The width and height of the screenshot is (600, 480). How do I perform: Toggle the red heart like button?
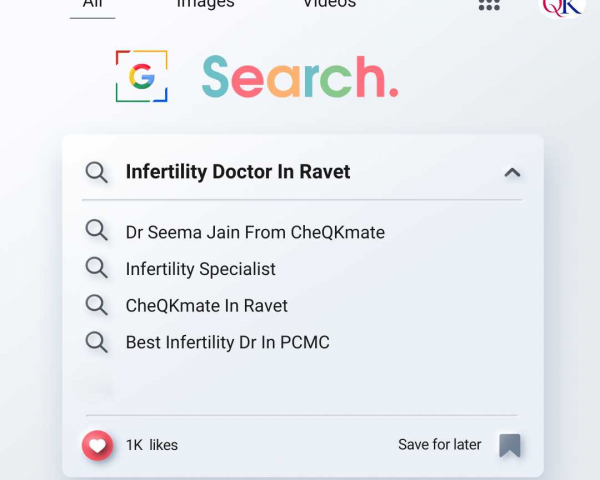(97, 444)
